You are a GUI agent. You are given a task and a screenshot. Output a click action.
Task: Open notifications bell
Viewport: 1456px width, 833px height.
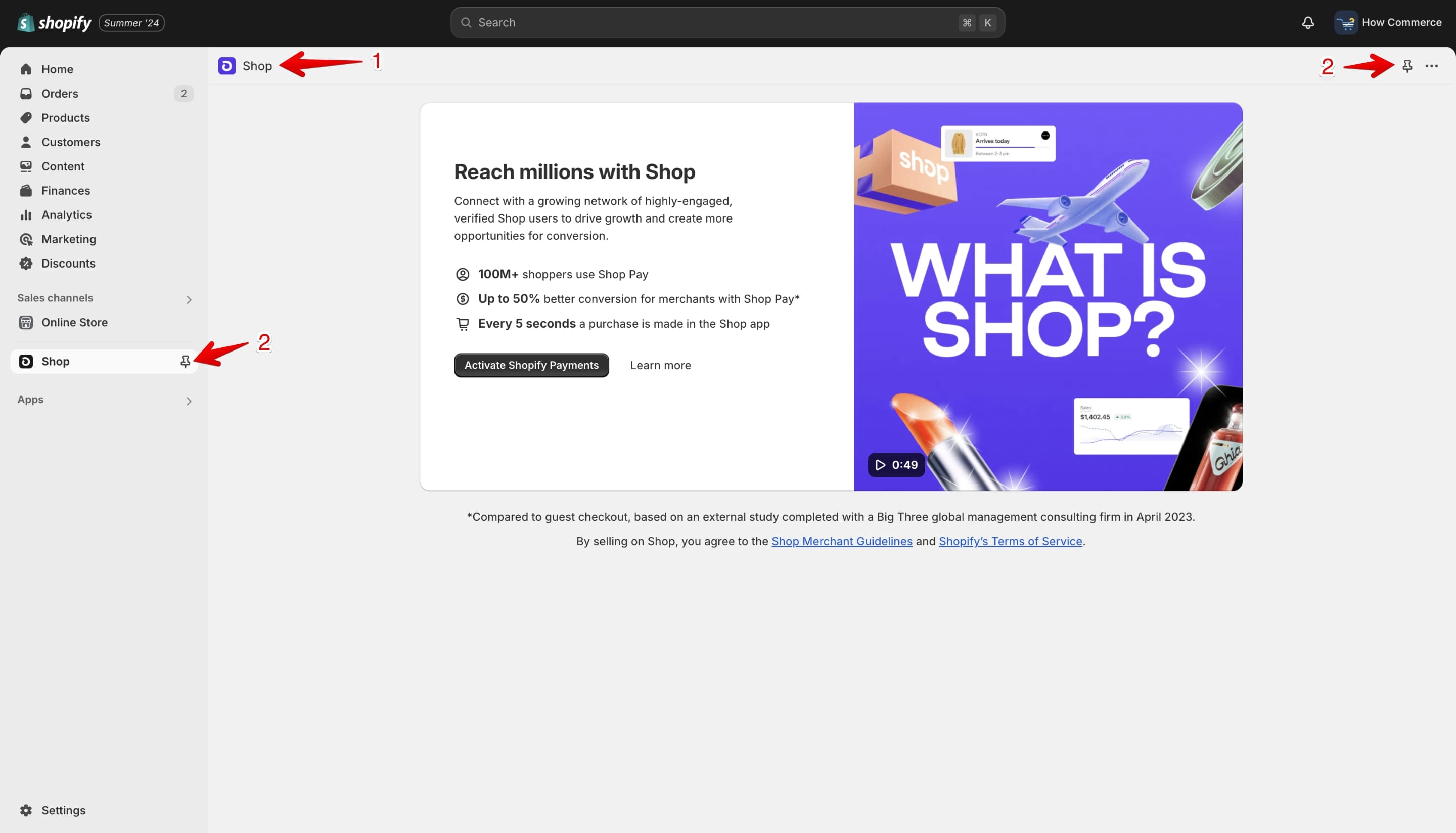point(1308,23)
